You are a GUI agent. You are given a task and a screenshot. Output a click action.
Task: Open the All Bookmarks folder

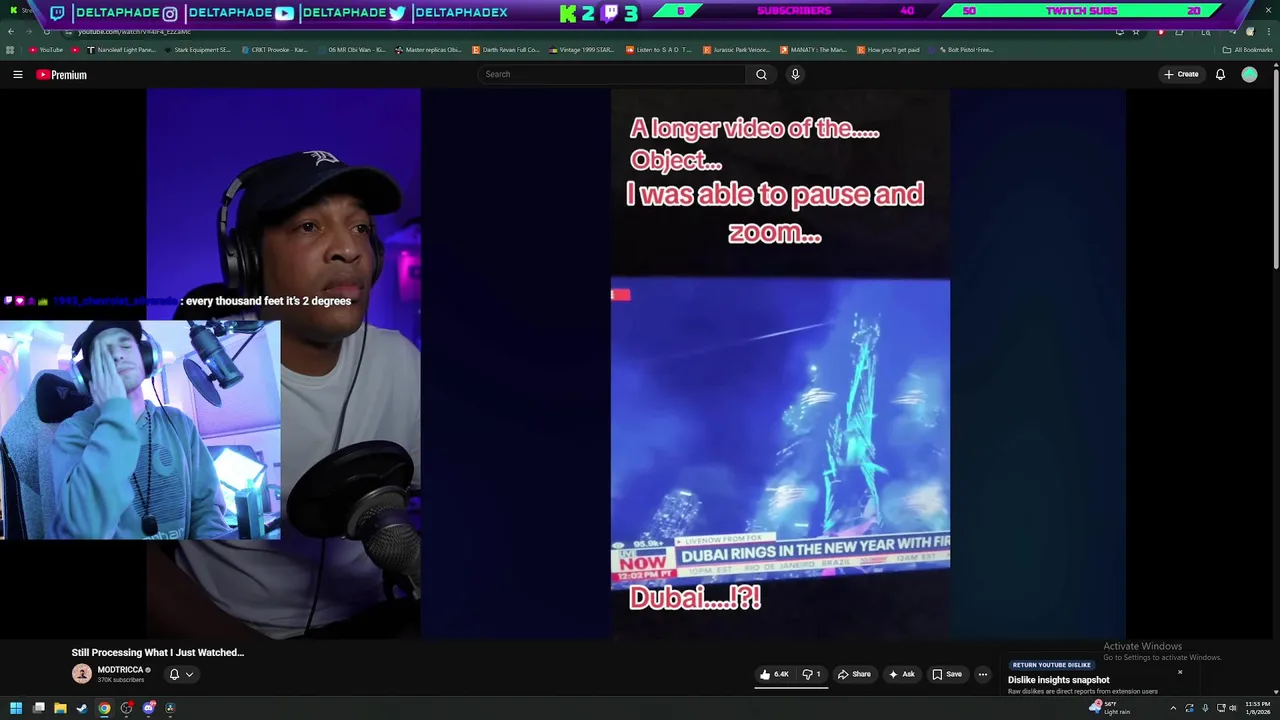click(1247, 50)
